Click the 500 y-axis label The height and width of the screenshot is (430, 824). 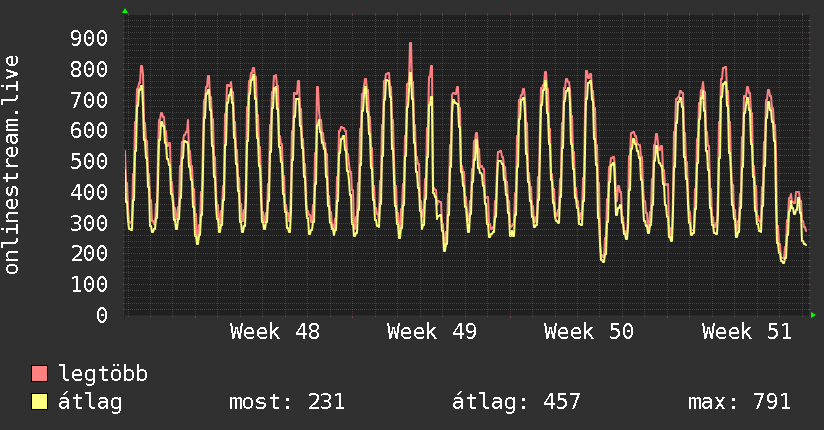click(x=89, y=161)
